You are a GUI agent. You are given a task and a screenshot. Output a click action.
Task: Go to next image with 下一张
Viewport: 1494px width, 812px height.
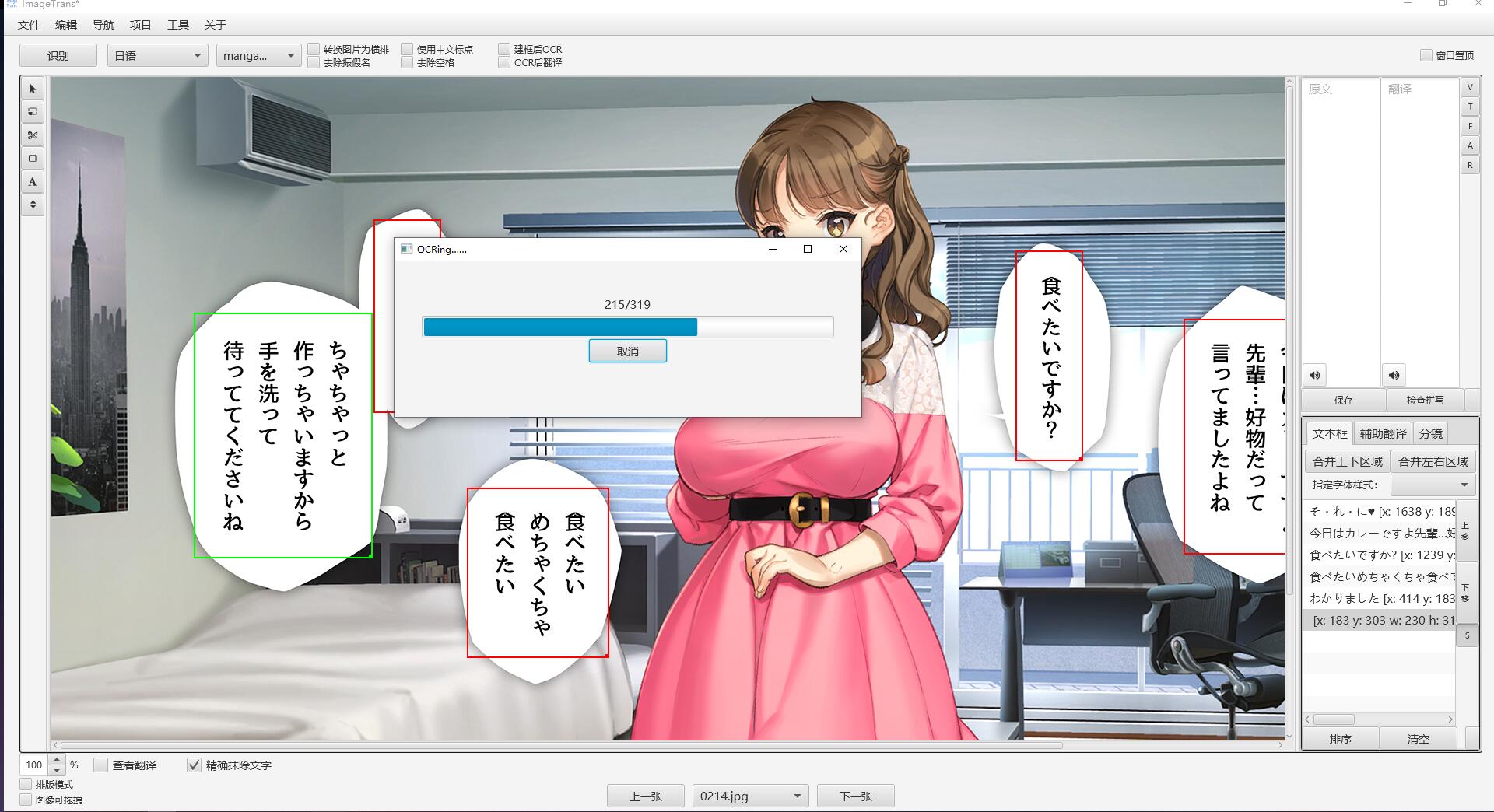click(855, 796)
